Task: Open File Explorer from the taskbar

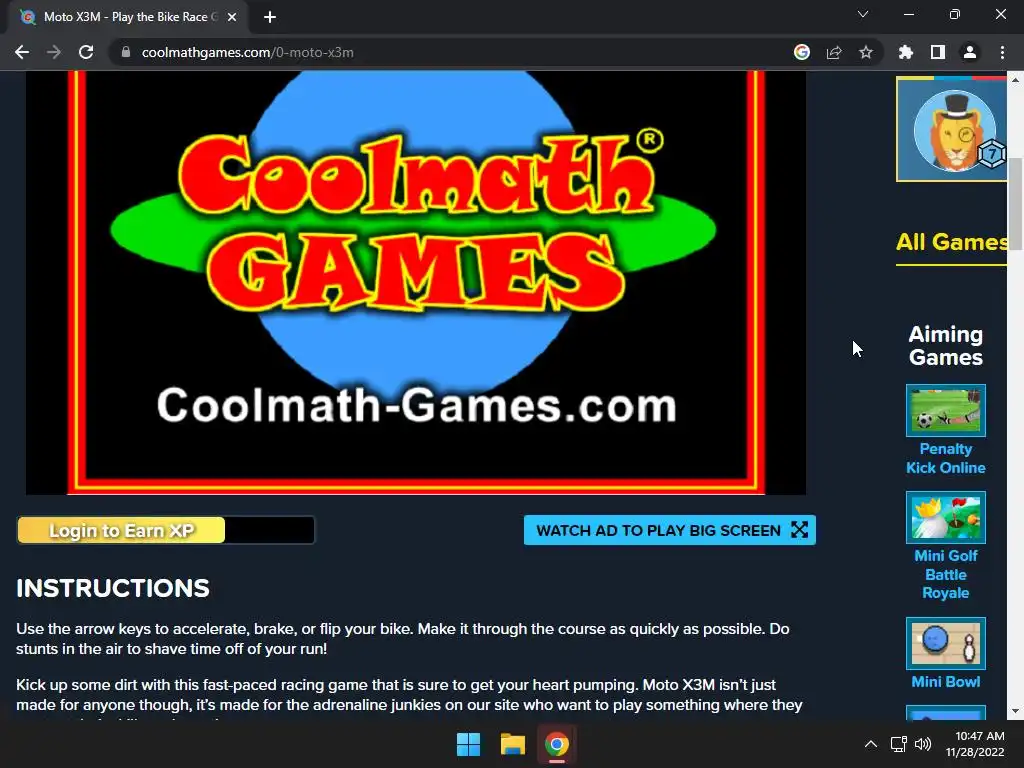Action: 513,744
